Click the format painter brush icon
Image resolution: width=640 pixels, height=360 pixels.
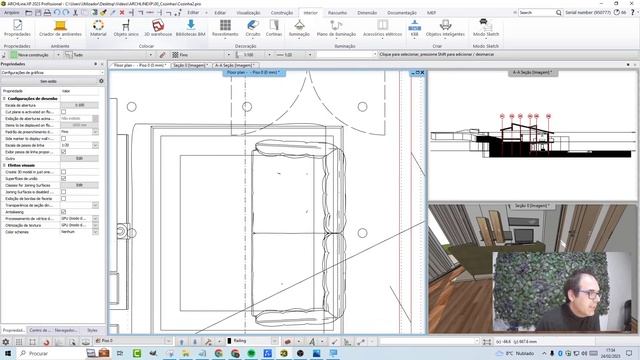[x=103, y=13]
